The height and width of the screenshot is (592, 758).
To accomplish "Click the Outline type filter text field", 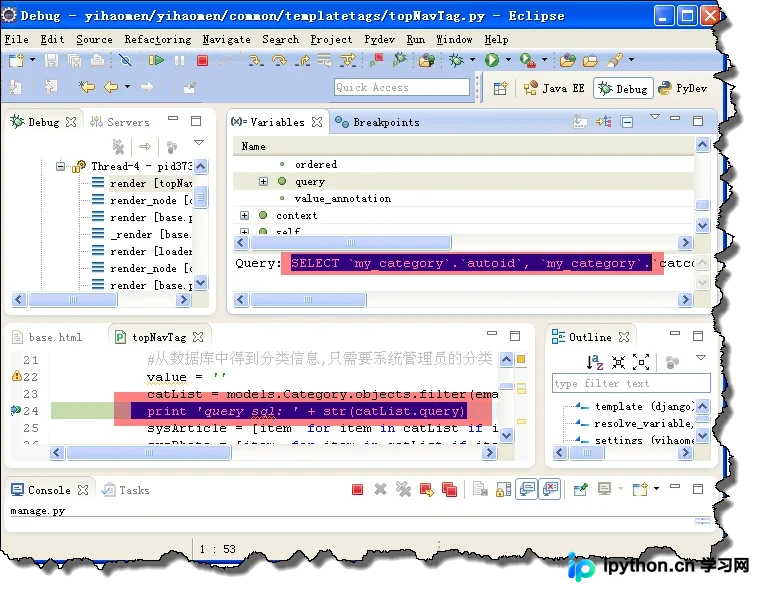I will (x=631, y=383).
